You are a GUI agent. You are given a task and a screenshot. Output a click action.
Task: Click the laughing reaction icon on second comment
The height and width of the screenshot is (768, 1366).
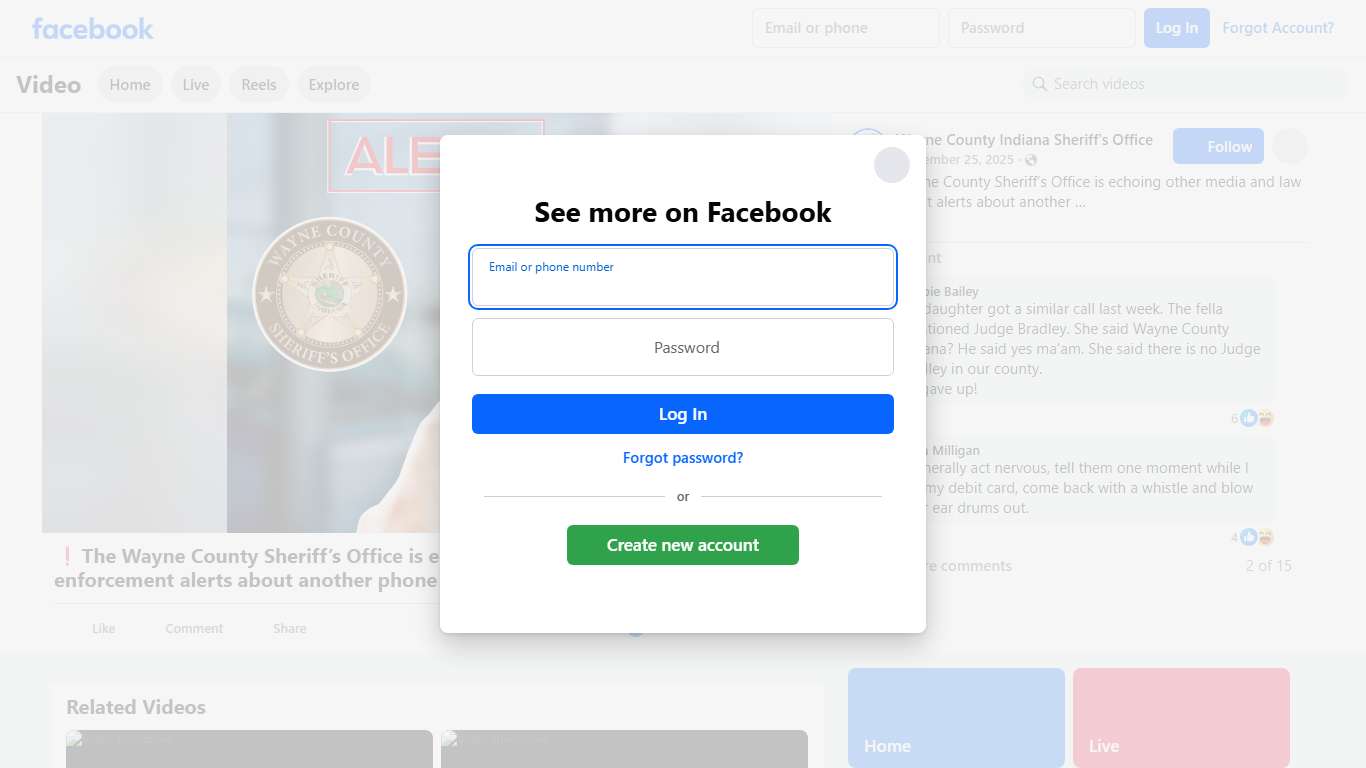click(x=1266, y=537)
